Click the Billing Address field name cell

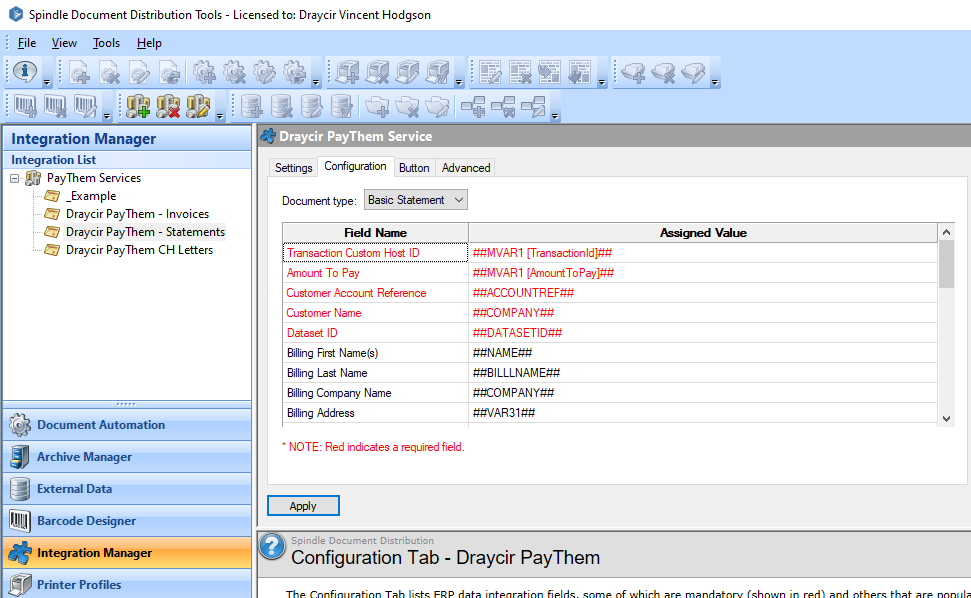[x=375, y=413]
